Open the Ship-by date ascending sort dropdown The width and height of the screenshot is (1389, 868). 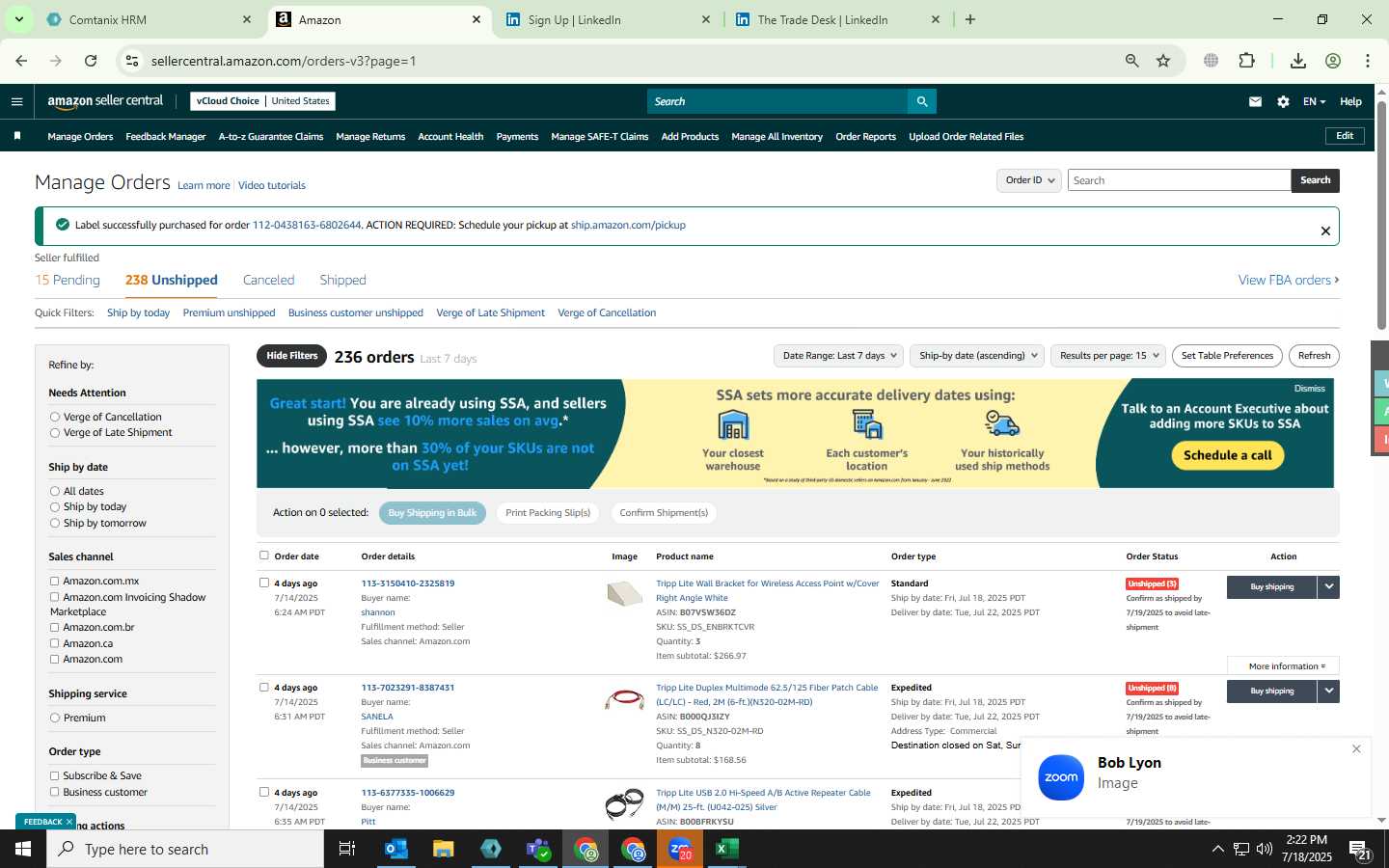tap(977, 356)
